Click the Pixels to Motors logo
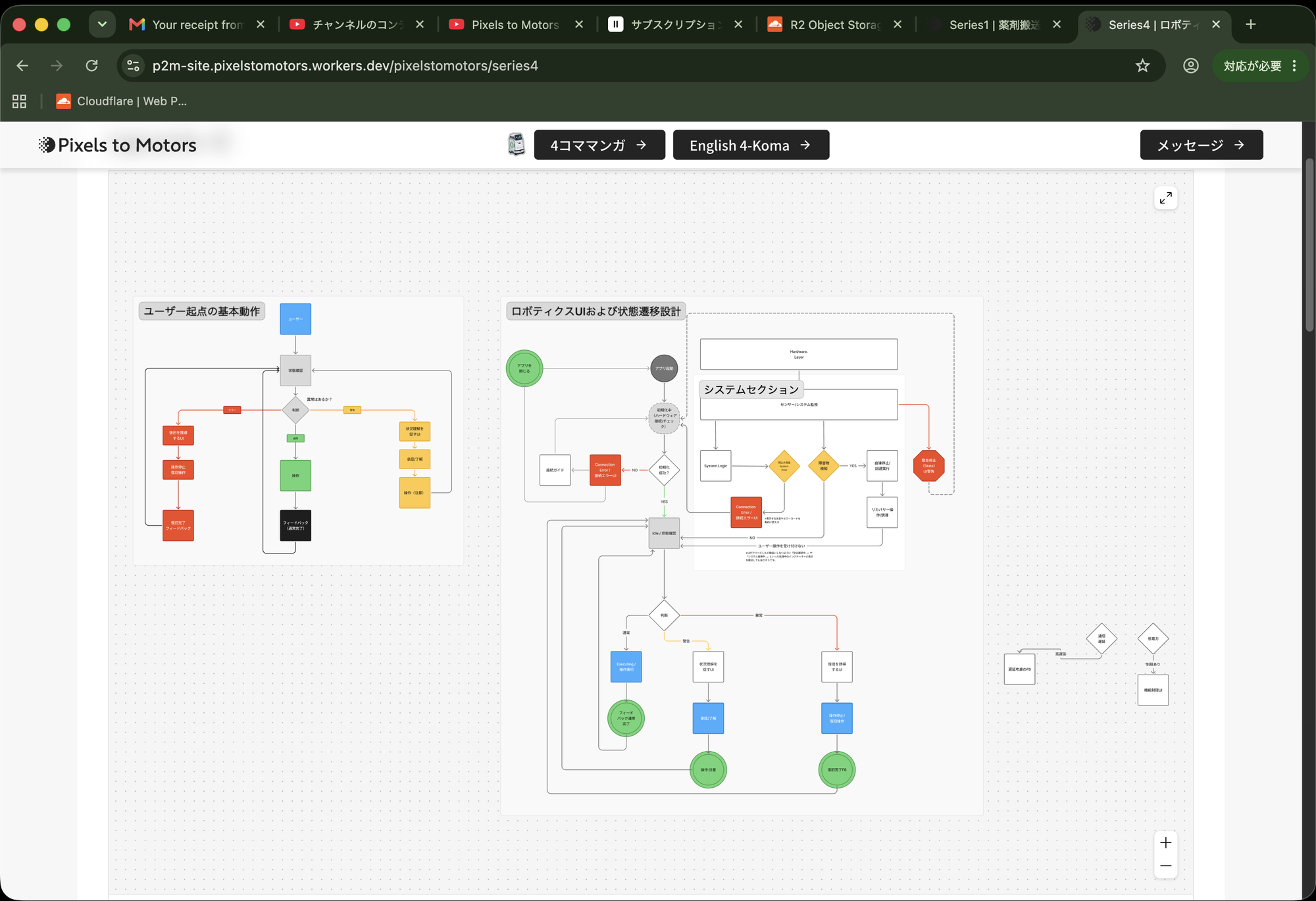The width and height of the screenshot is (1316, 901). pos(117,145)
